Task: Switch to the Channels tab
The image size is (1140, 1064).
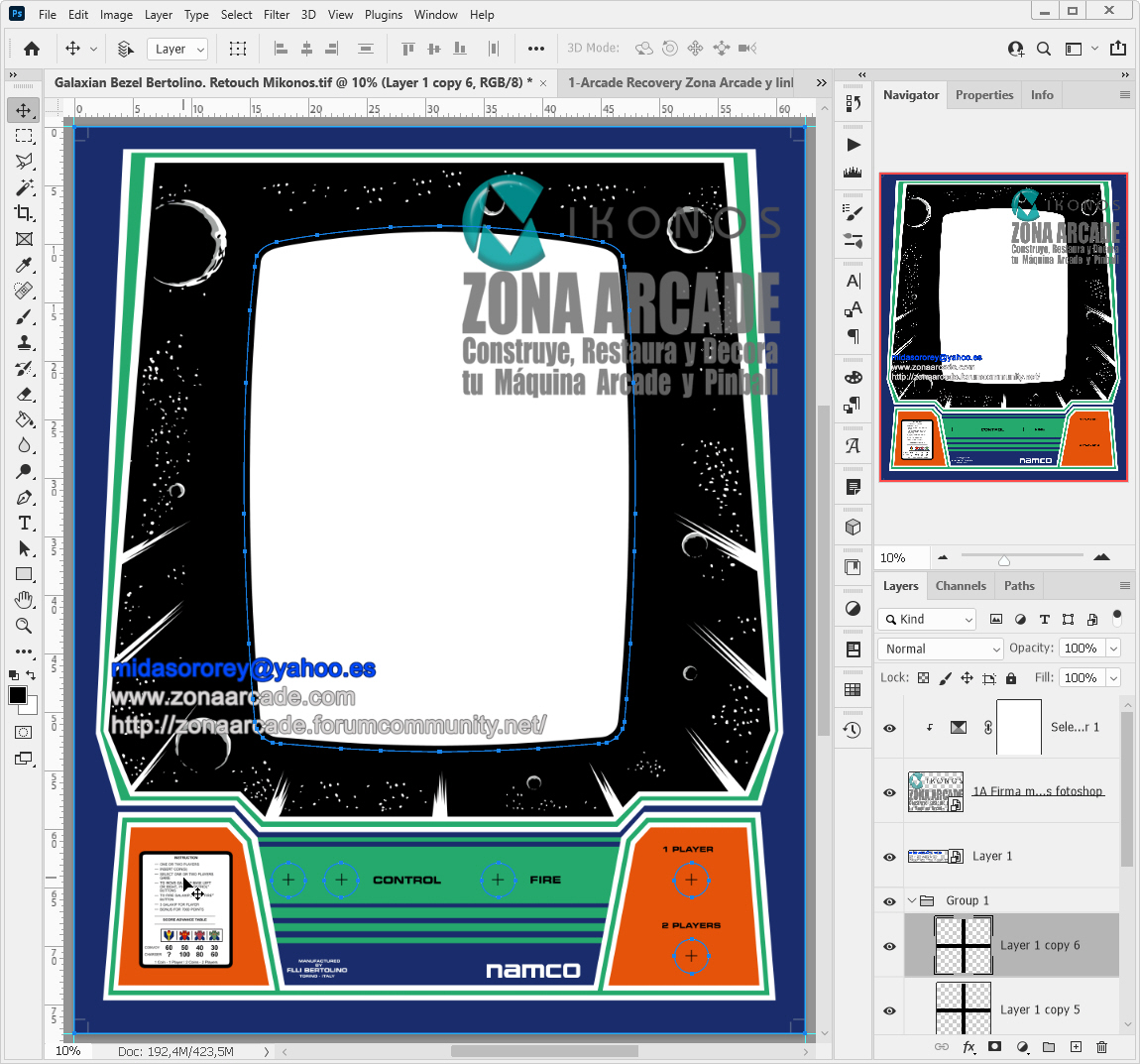Action: coord(960,586)
